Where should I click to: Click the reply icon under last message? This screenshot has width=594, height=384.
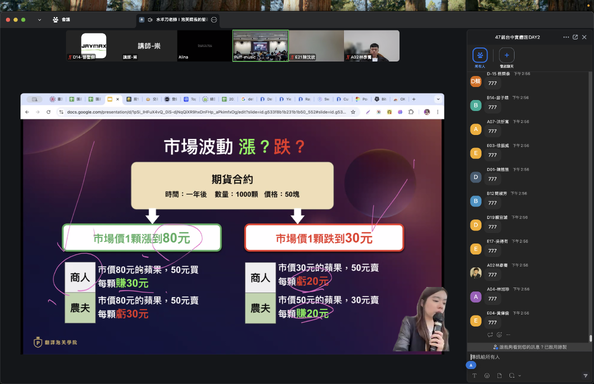click(x=490, y=335)
